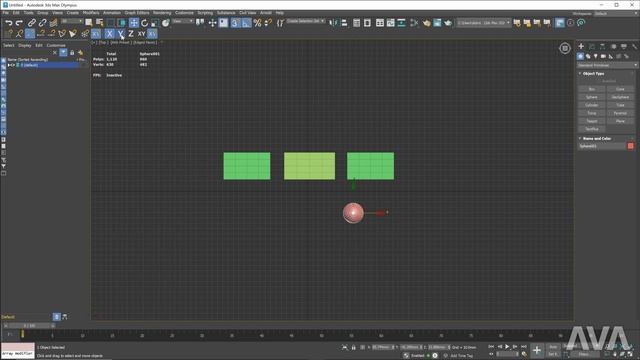640x360 pixels.
Task: Click the Cylinder primitive button
Action: 591,105
